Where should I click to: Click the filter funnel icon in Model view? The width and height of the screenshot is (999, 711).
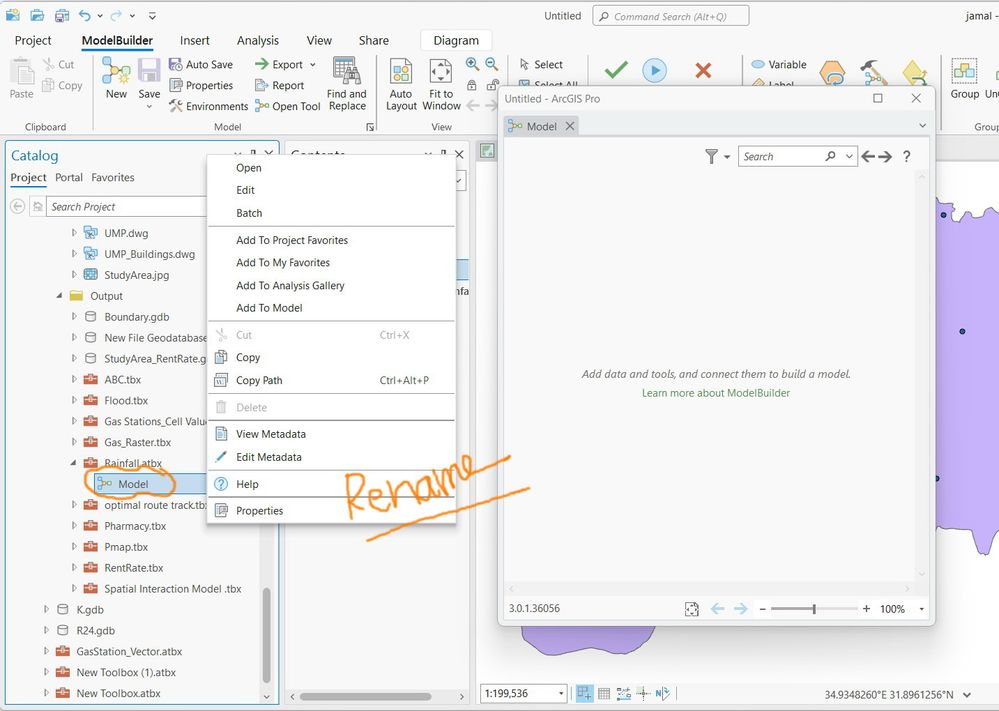[712, 156]
